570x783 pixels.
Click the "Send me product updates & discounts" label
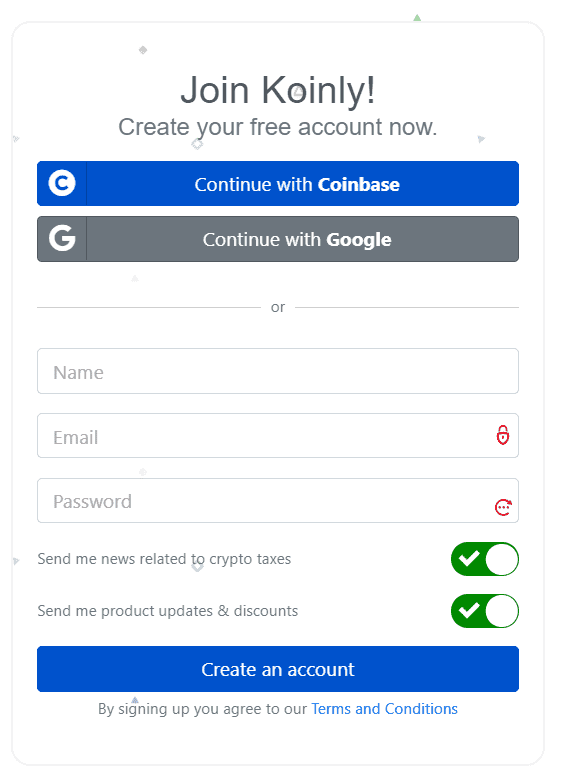[x=167, y=611]
